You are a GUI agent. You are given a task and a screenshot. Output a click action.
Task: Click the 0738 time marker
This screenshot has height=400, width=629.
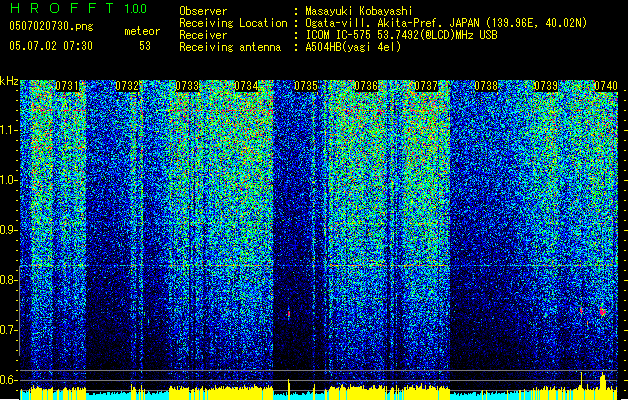[486, 86]
